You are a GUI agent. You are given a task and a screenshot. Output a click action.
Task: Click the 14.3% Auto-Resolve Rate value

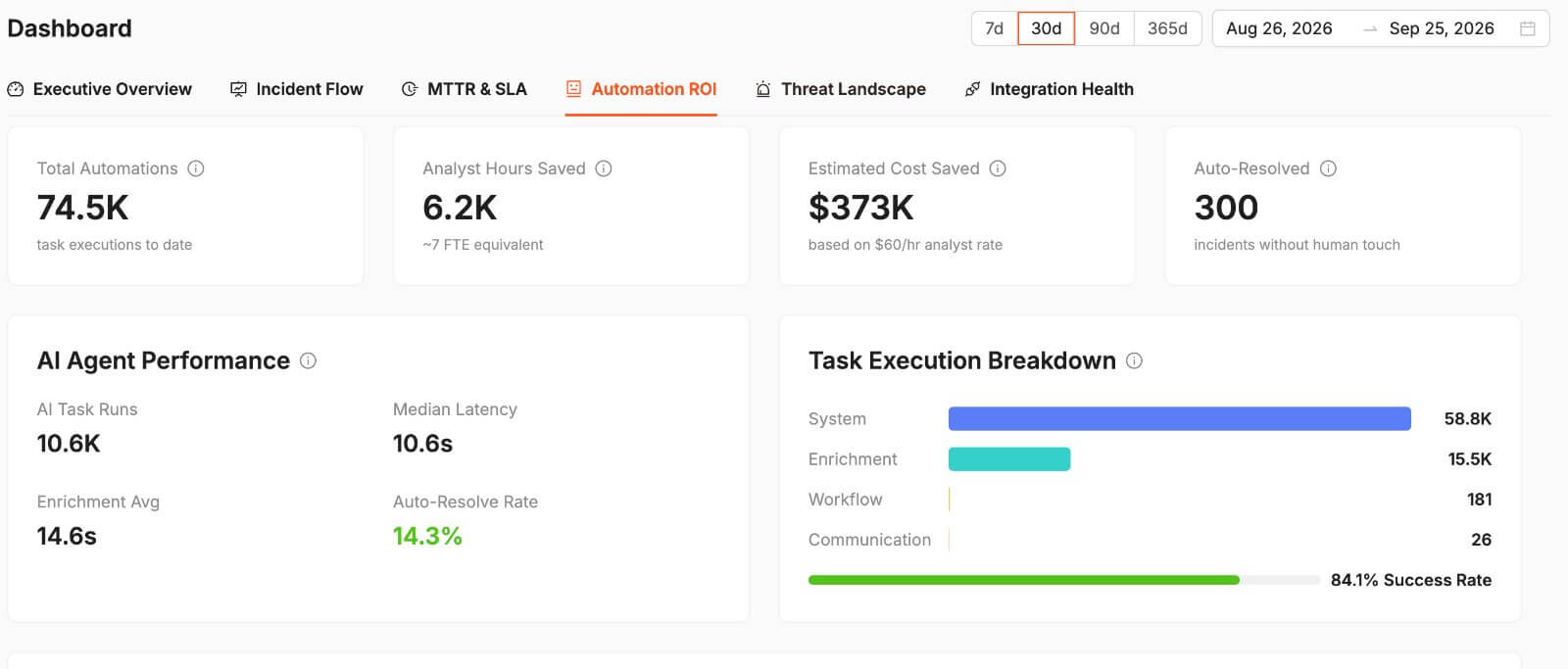point(427,536)
